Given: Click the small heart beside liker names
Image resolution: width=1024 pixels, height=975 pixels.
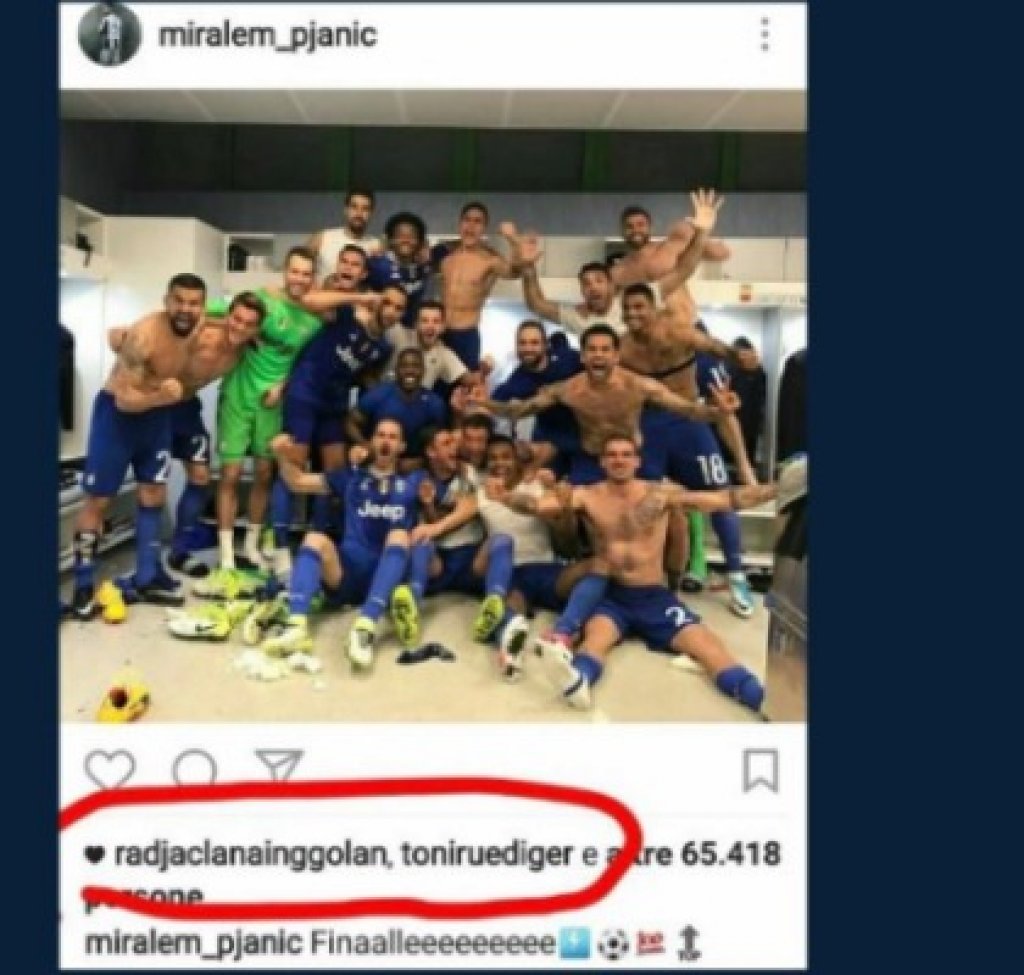Looking at the screenshot, I should [95, 855].
